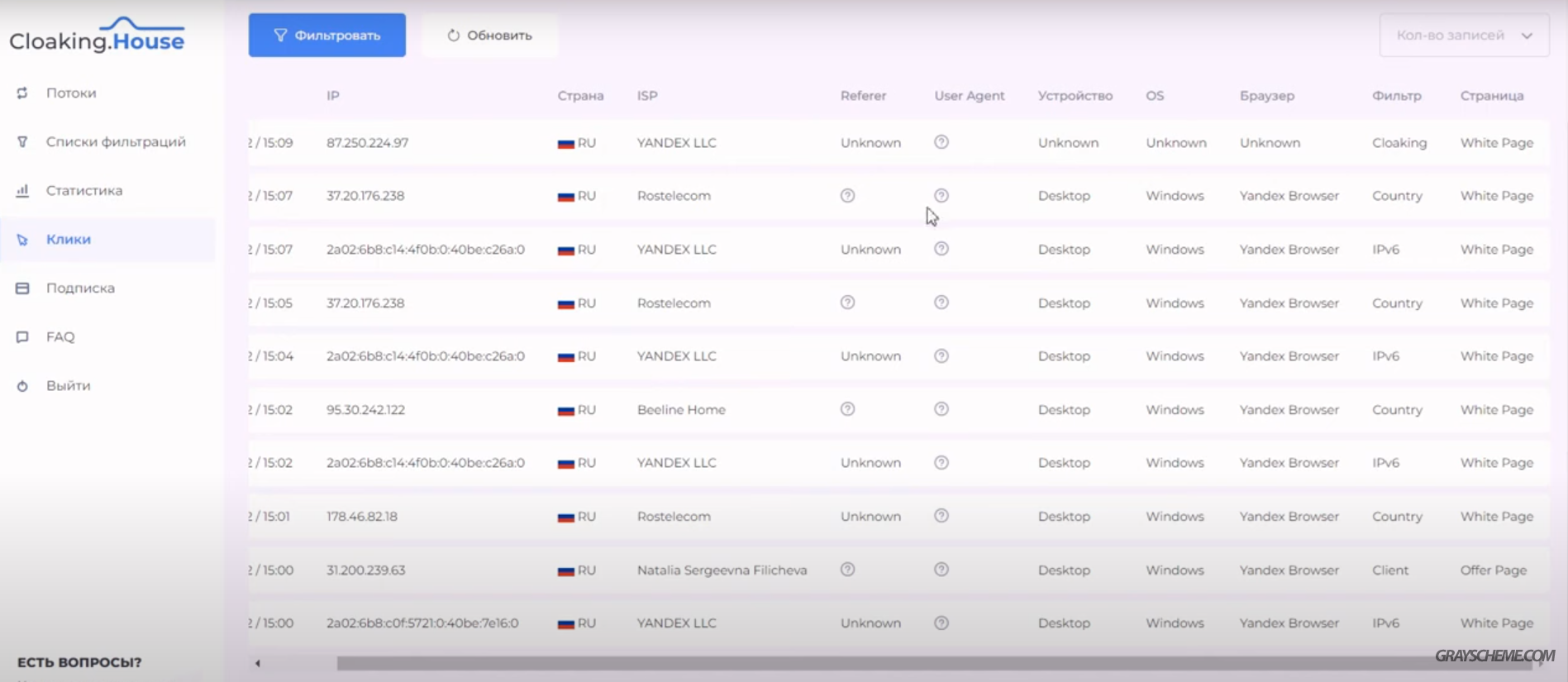Screen dimensions: 1568x682
Task: Click the Фильтр column header
Action: coord(1397,95)
